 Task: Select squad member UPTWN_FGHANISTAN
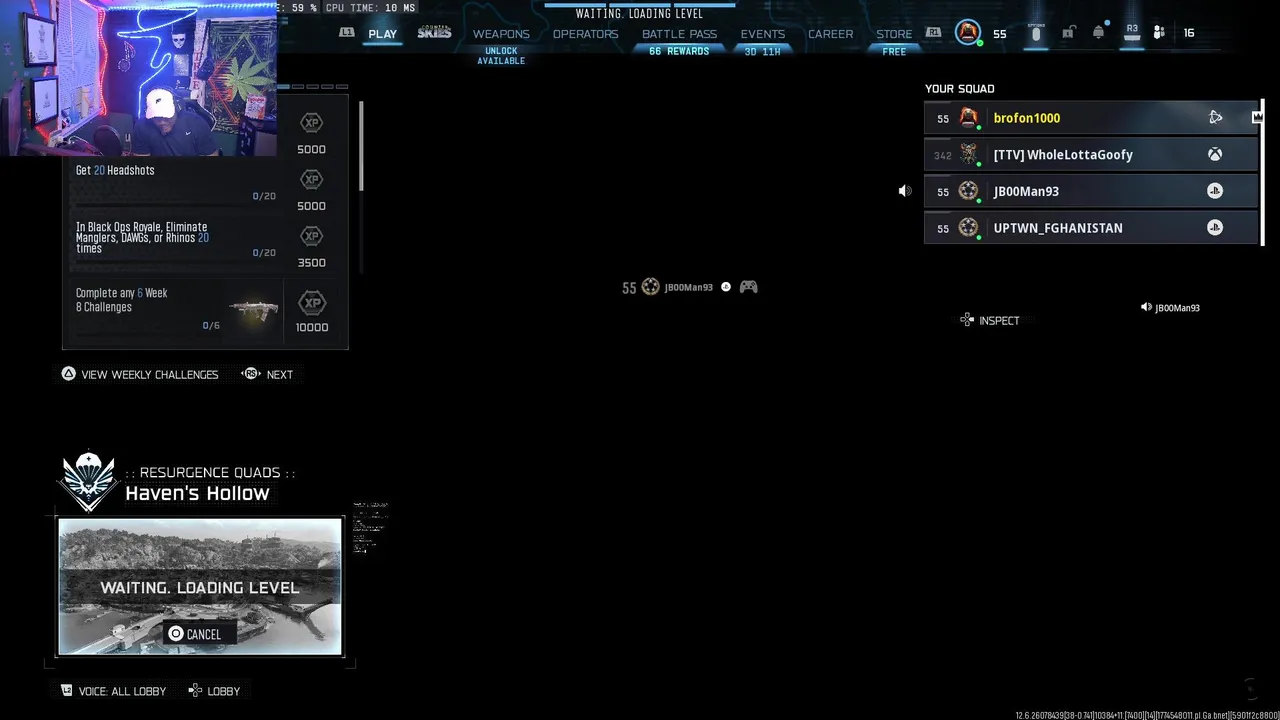[x=1090, y=228]
